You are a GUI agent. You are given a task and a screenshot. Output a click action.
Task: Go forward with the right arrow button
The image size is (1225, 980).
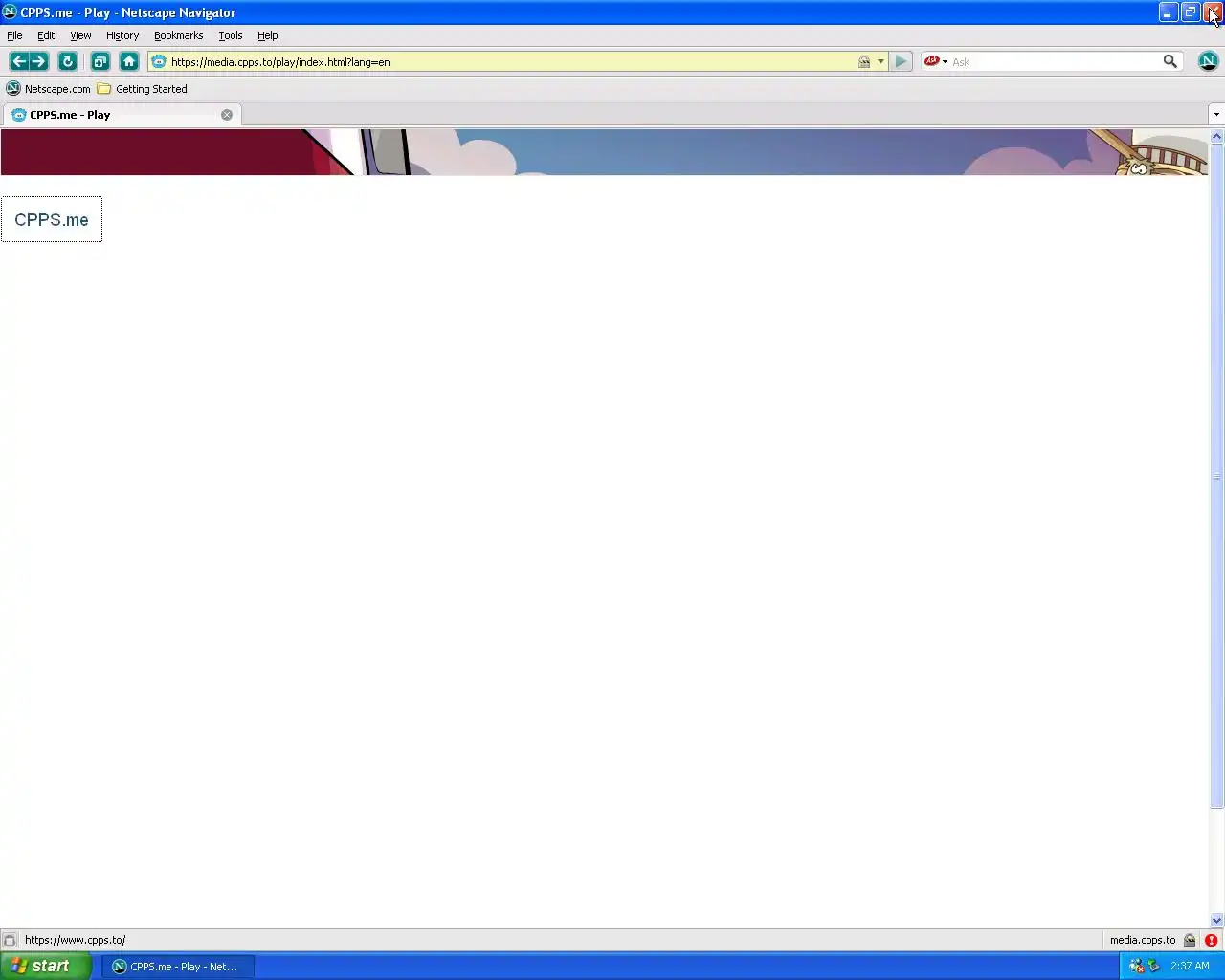(x=39, y=61)
